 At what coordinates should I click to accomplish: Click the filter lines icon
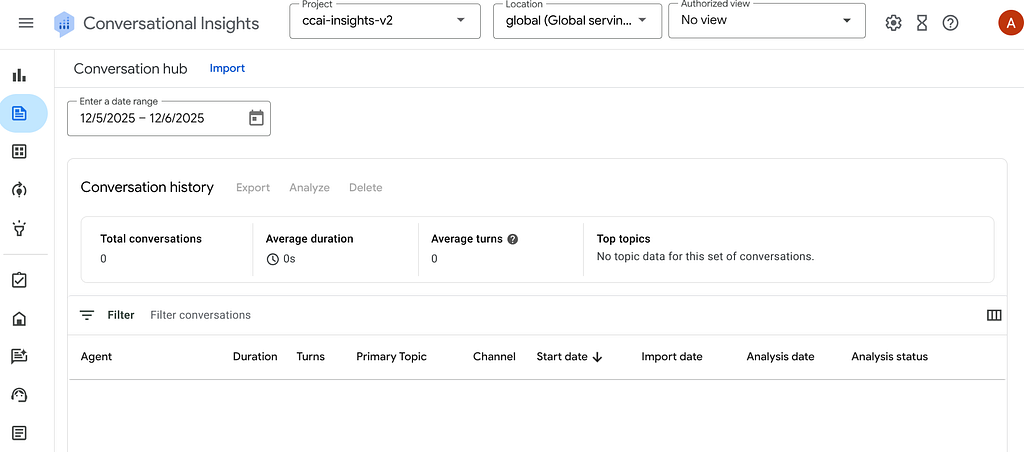87,315
